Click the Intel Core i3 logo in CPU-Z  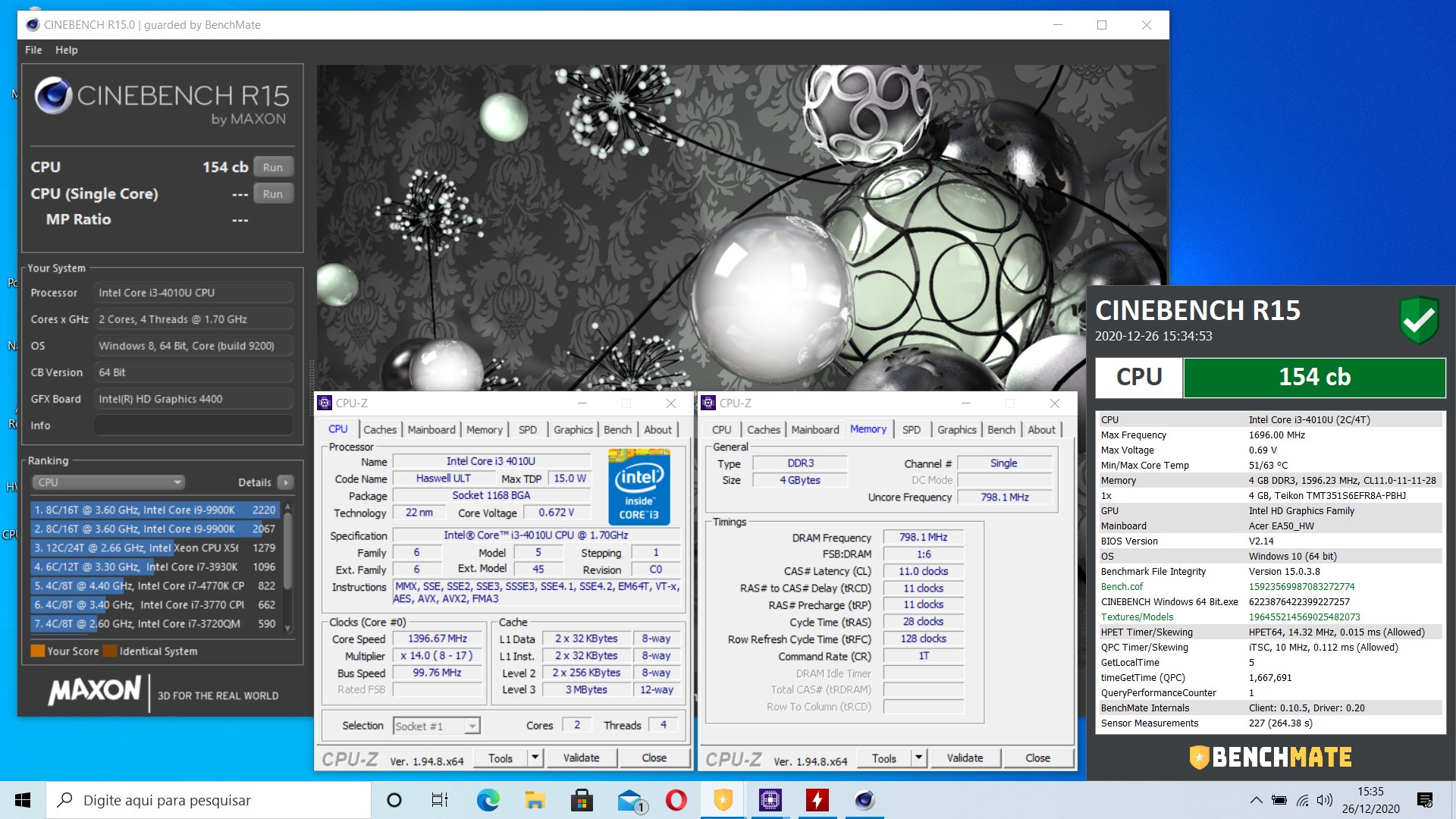[639, 487]
